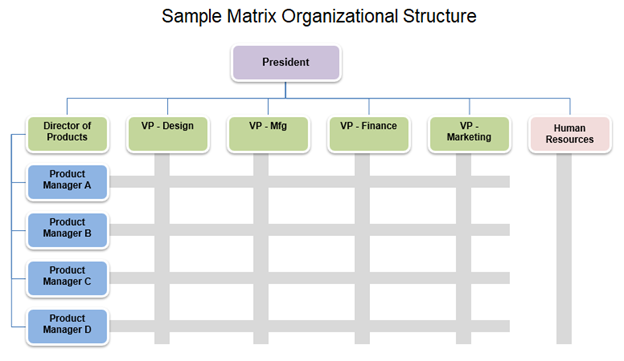Select the VP - Design box
Image resolution: width=624 pixels, height=361 pixels.
pyautogui.click(x=168, y=134)
